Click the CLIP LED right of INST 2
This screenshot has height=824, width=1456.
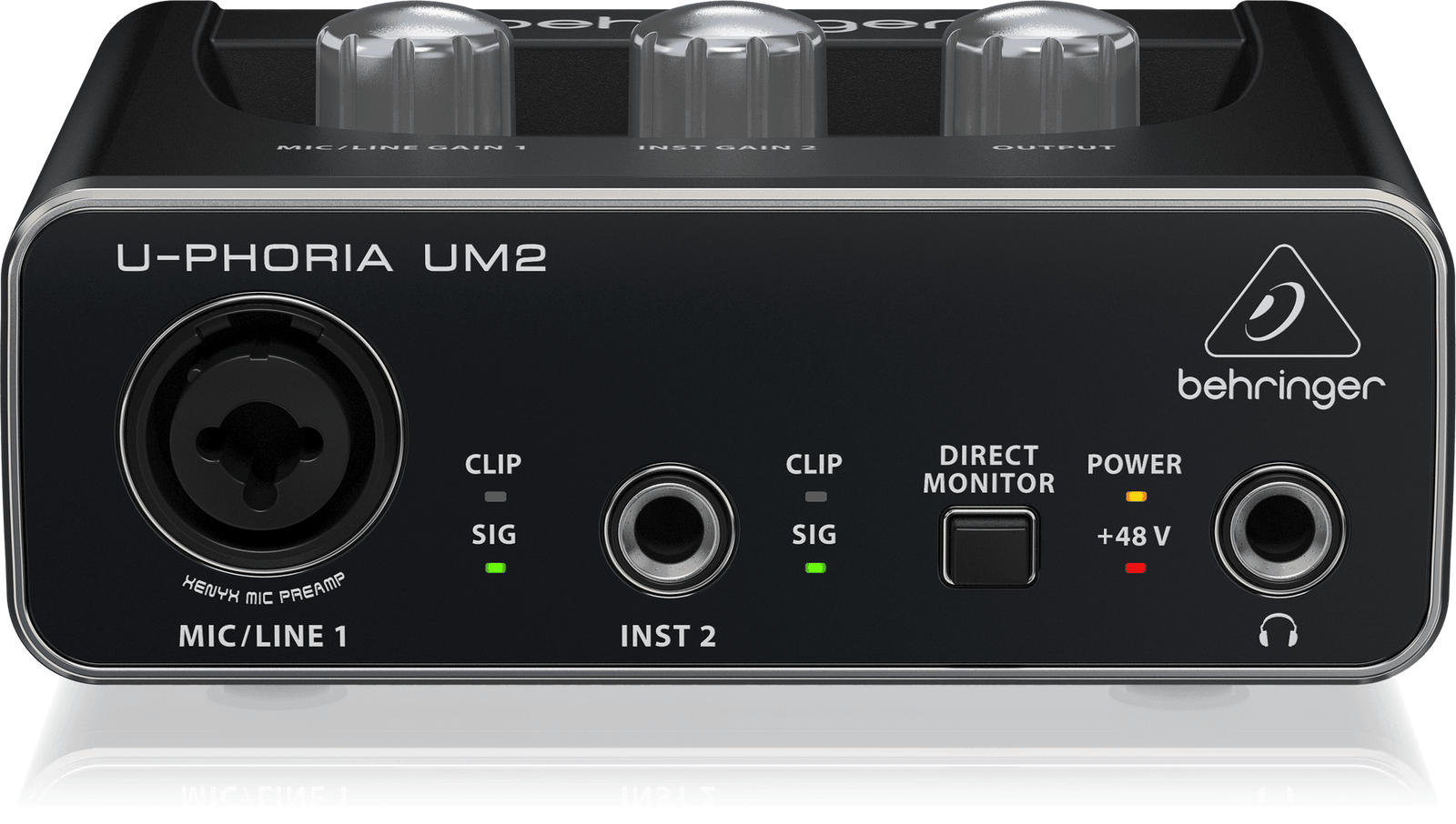[815, 497]
